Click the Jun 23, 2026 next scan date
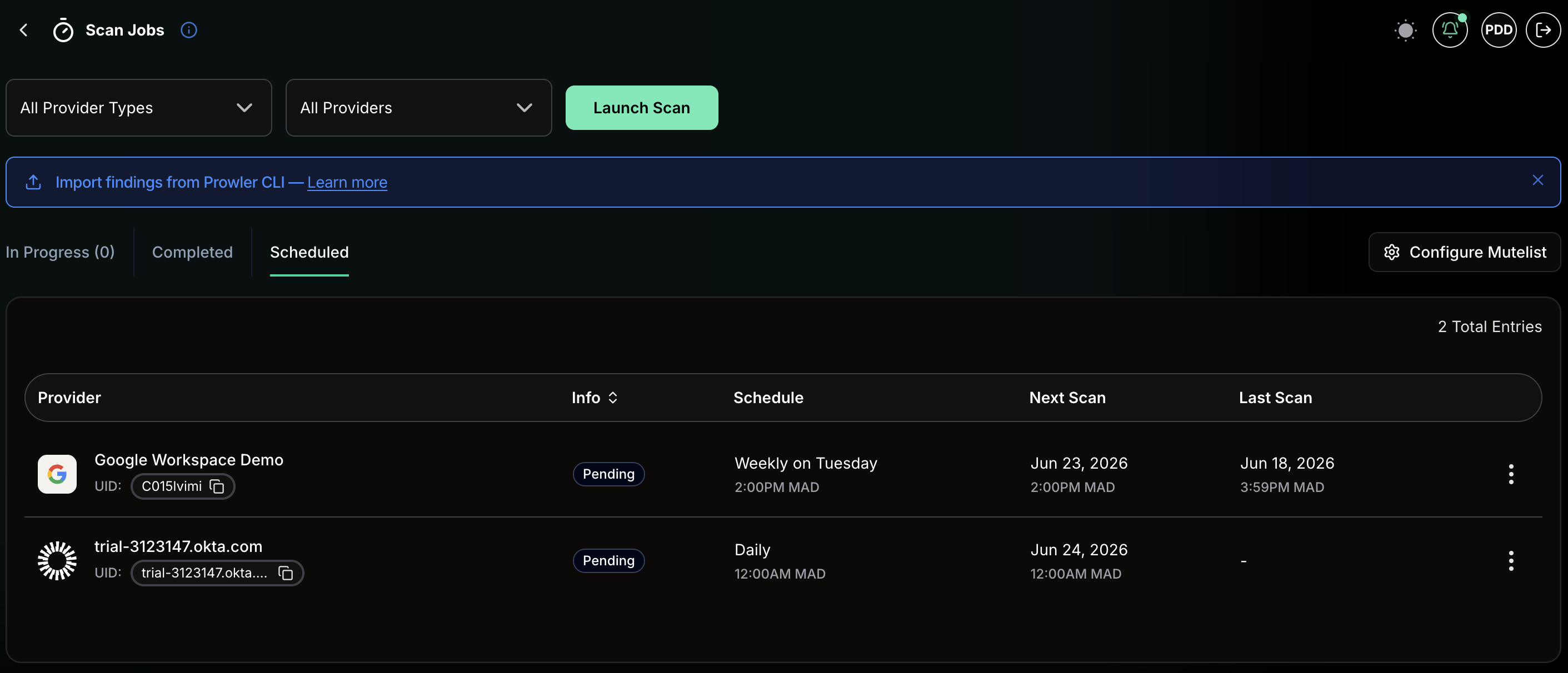The height and width of the screenshot is (673, 1568). pyautogui.click(x=1078, y=463)
